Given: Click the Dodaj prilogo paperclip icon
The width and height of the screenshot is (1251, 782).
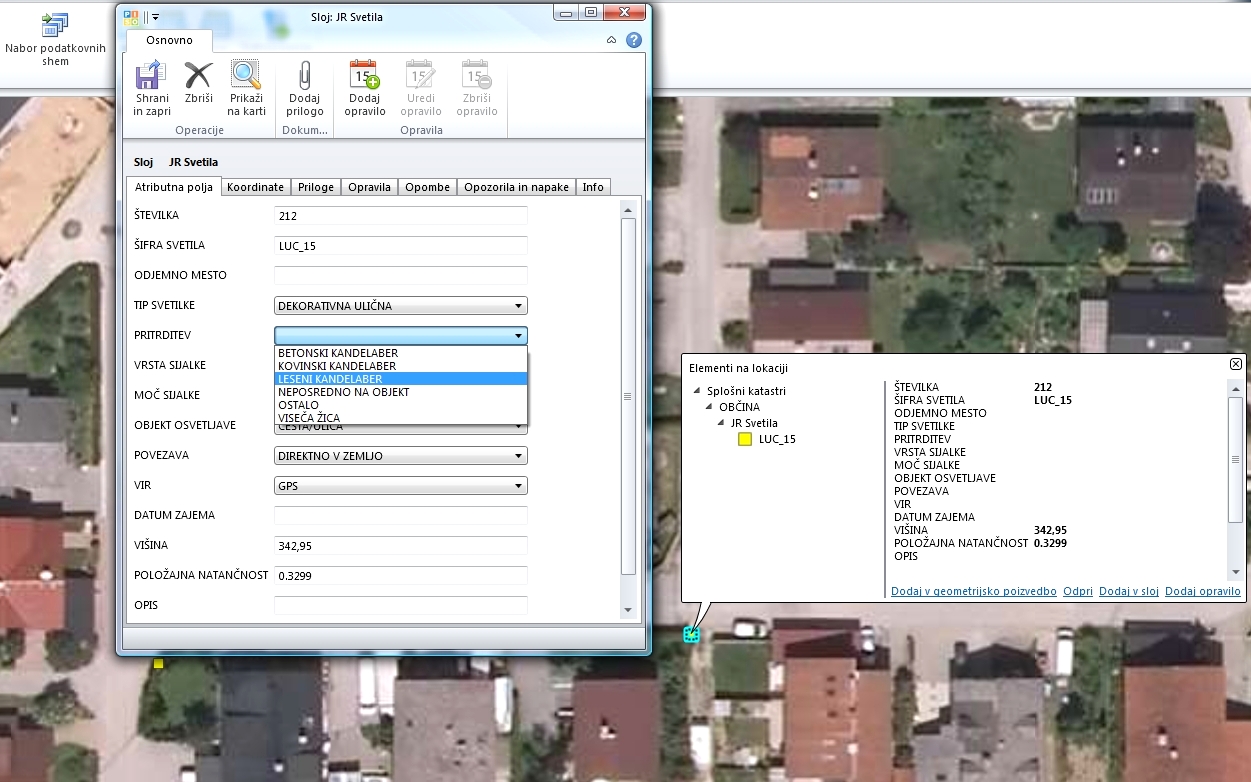Looking at the screenshot, I should point(305,77).
